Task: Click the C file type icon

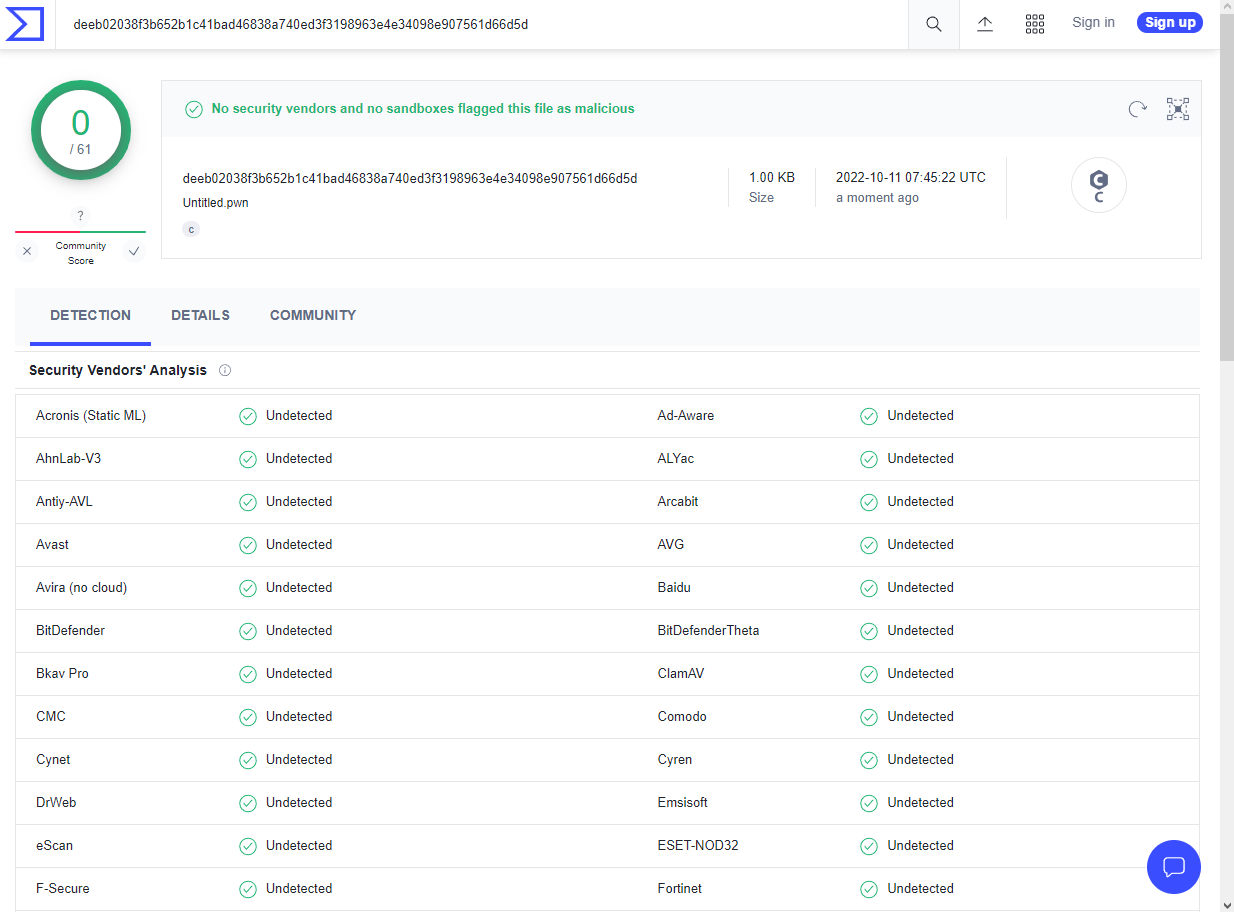Action: (x=1098, y=185)
